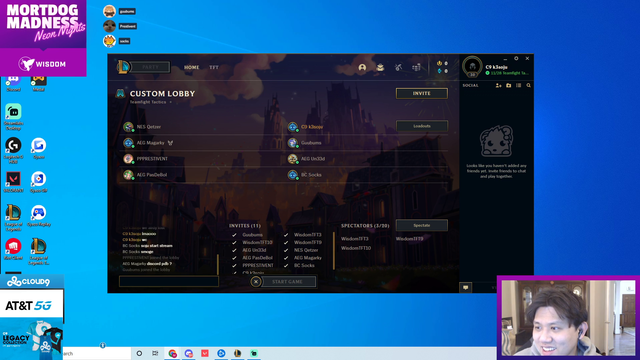Viewport: 640px width, 360px height.
Task: Open Task View on the taskbar
Action: [155, 353]
